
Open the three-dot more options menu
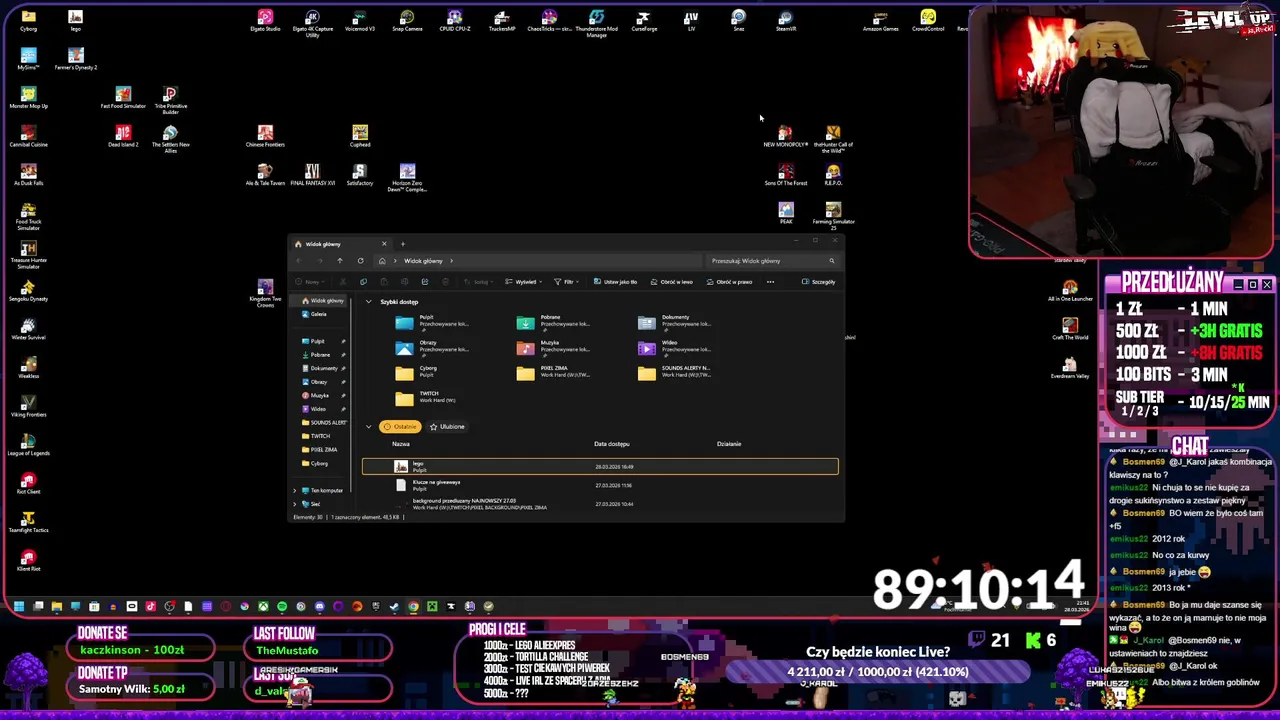point(770,282)
